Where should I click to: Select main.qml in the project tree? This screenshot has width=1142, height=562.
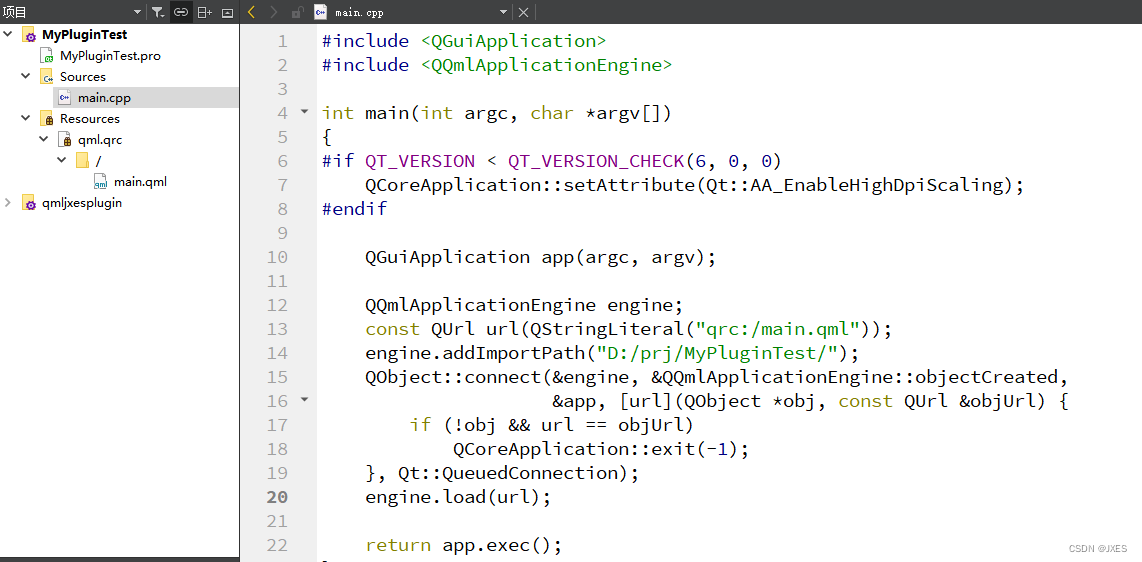[x=140, y=182]
